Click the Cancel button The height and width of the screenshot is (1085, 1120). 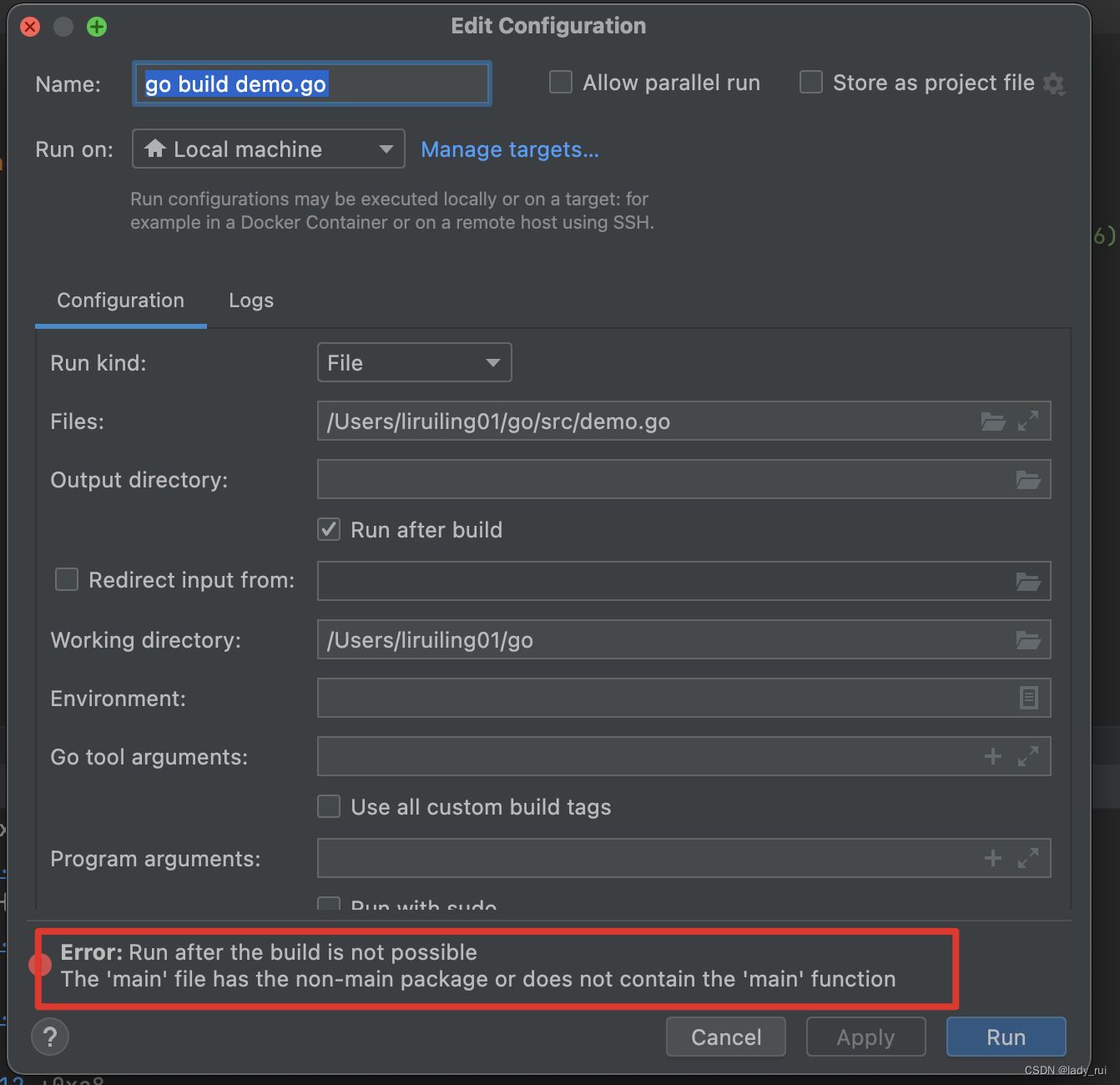726,1037
